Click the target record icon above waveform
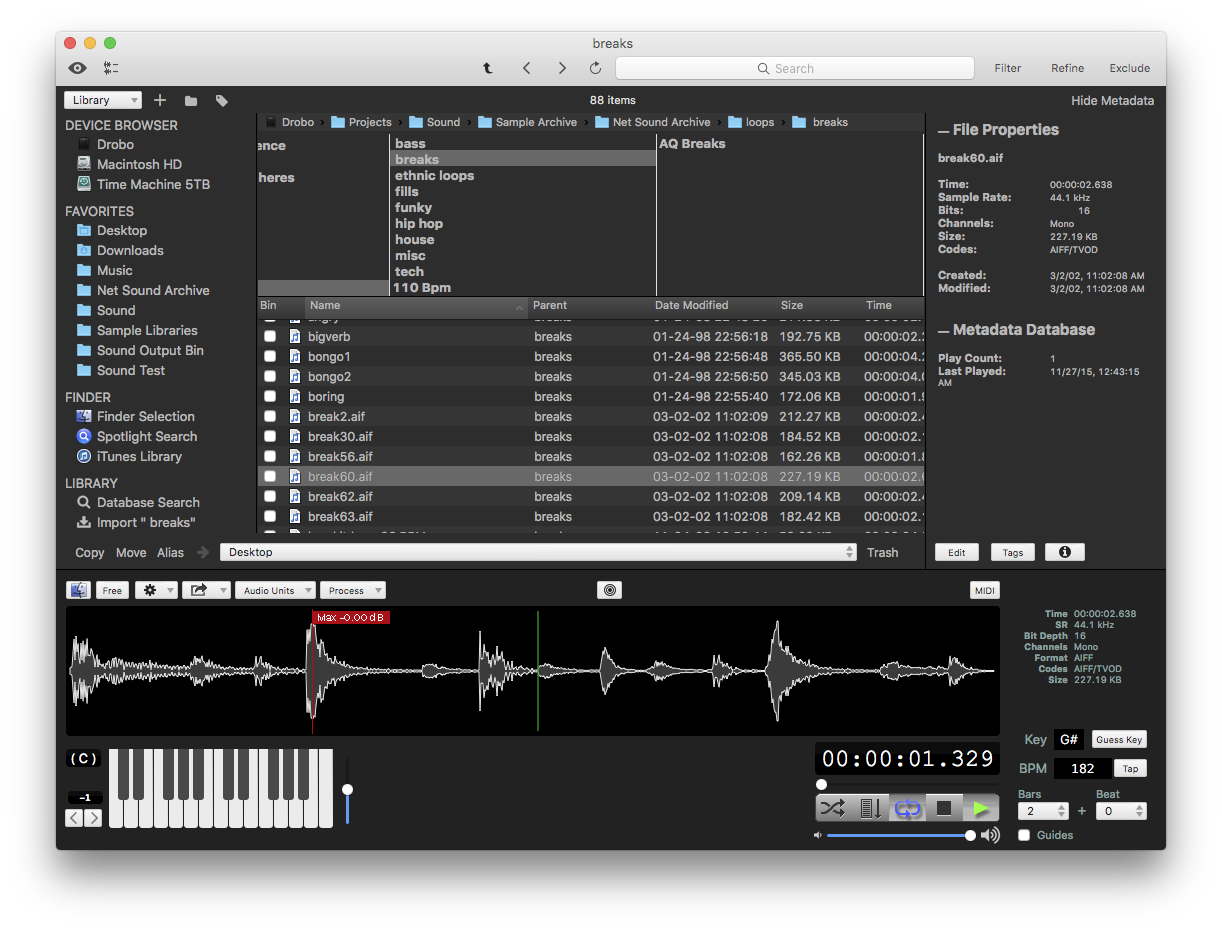 (x=609, y=590)
